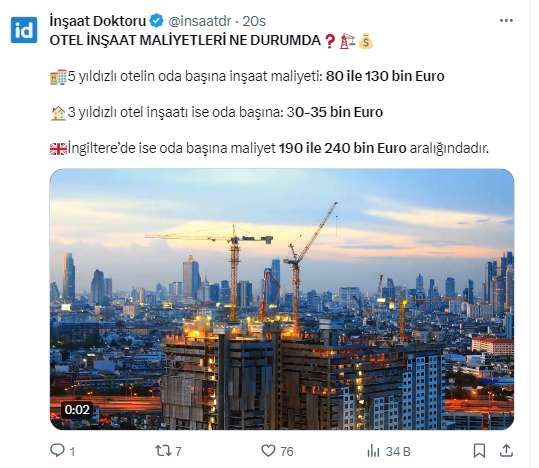Open the view analytics bar chart icon
The height and width of the screenshot is (468, 539).
[x=373, y=451]
